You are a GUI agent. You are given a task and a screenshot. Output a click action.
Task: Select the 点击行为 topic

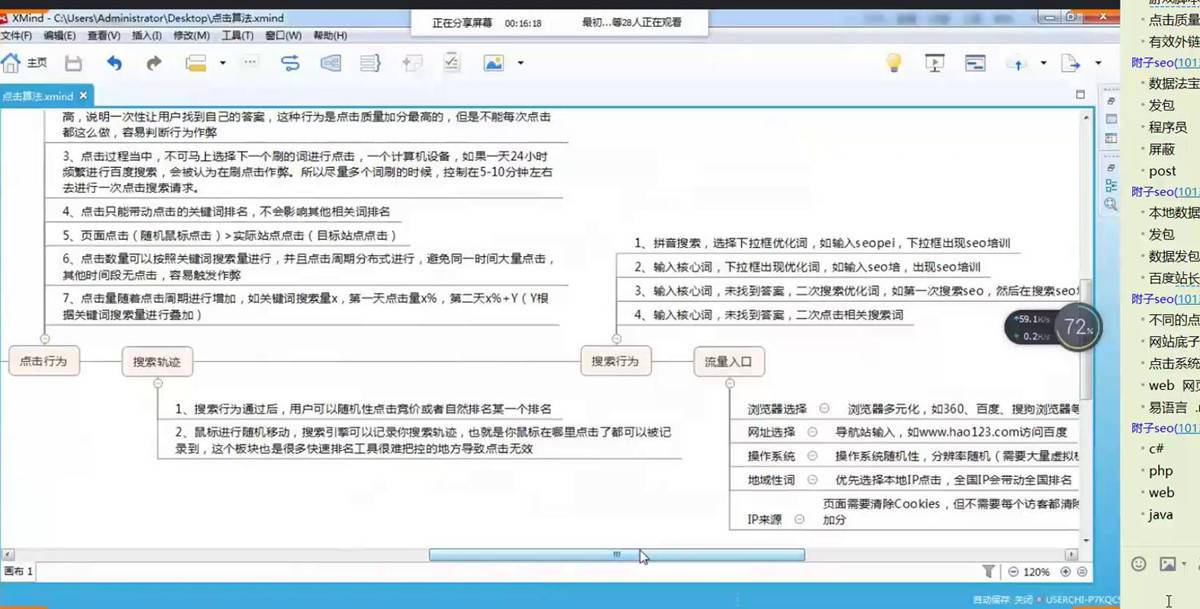43,361
